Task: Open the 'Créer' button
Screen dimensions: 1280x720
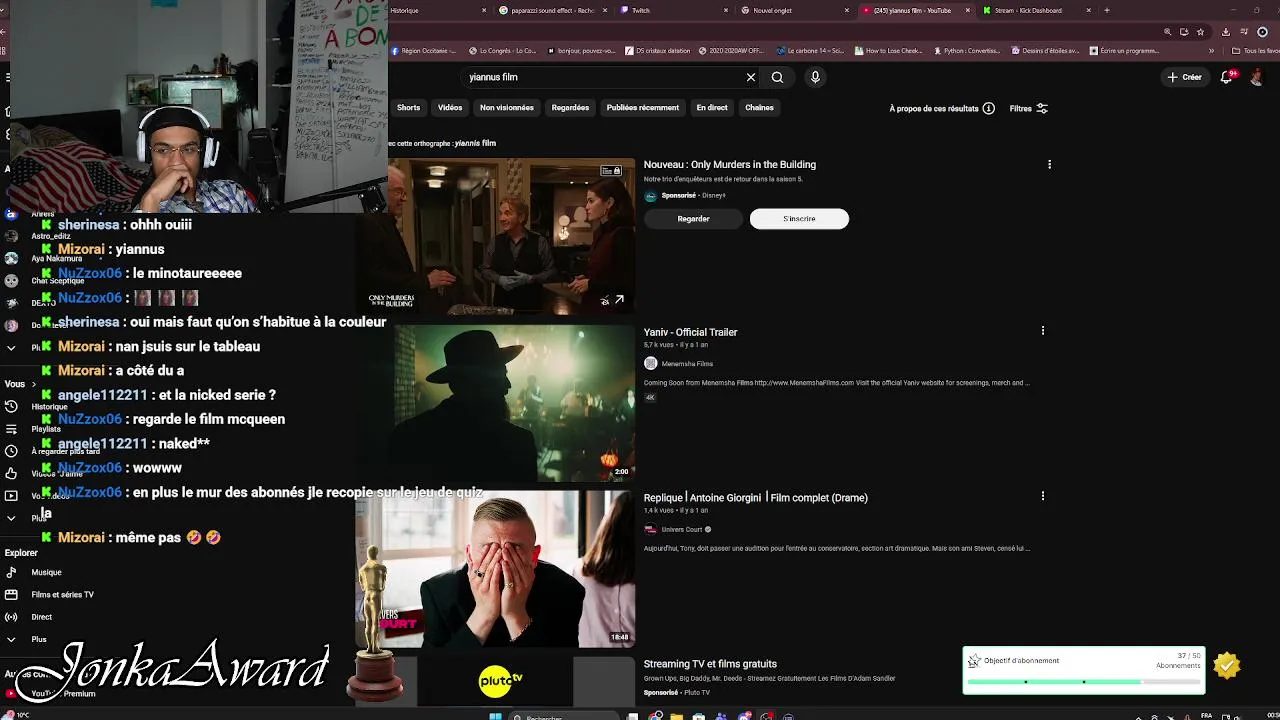Action: click(x=1184, y=77)
